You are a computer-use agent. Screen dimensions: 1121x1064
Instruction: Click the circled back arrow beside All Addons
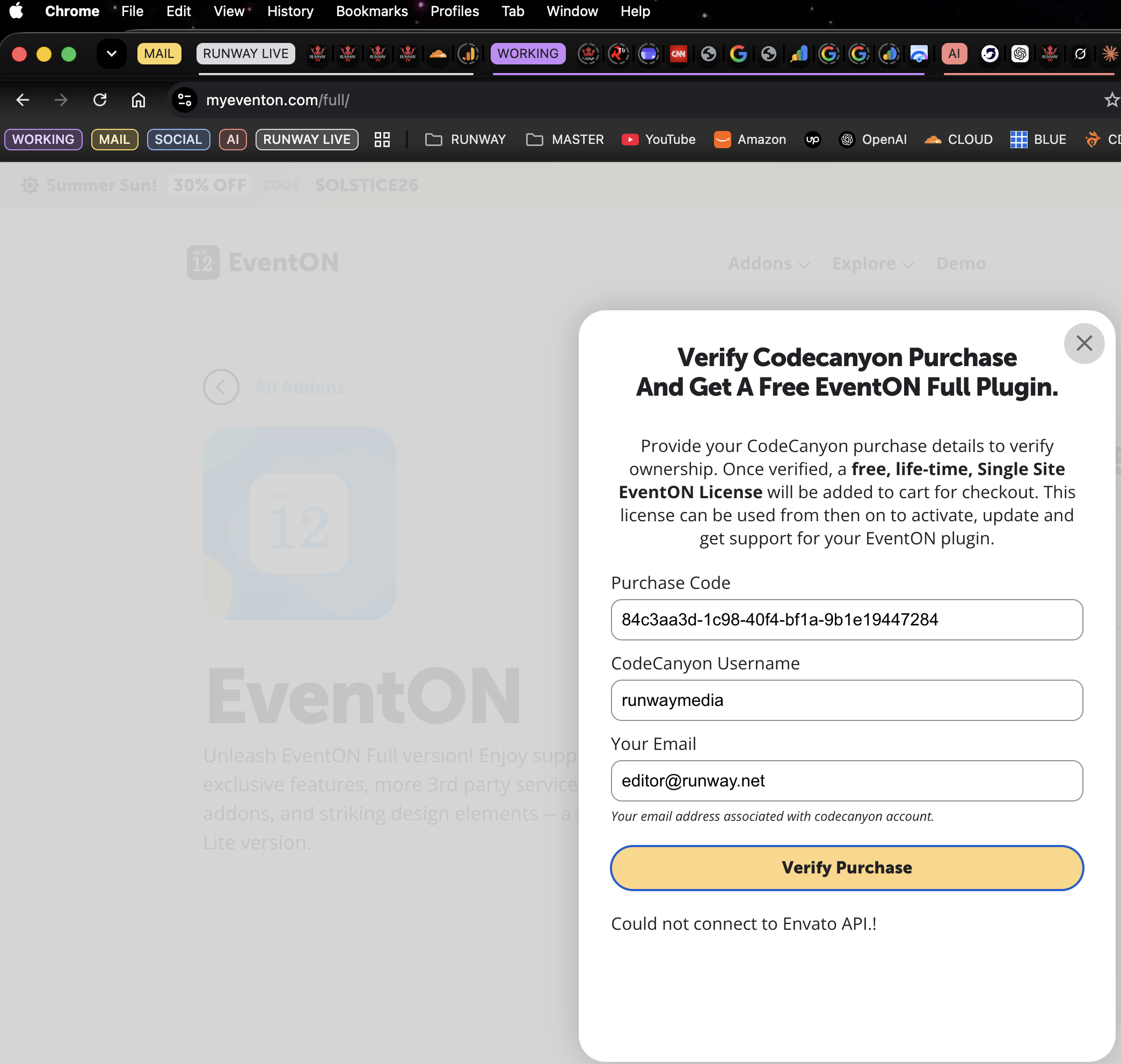pos(221,388)
